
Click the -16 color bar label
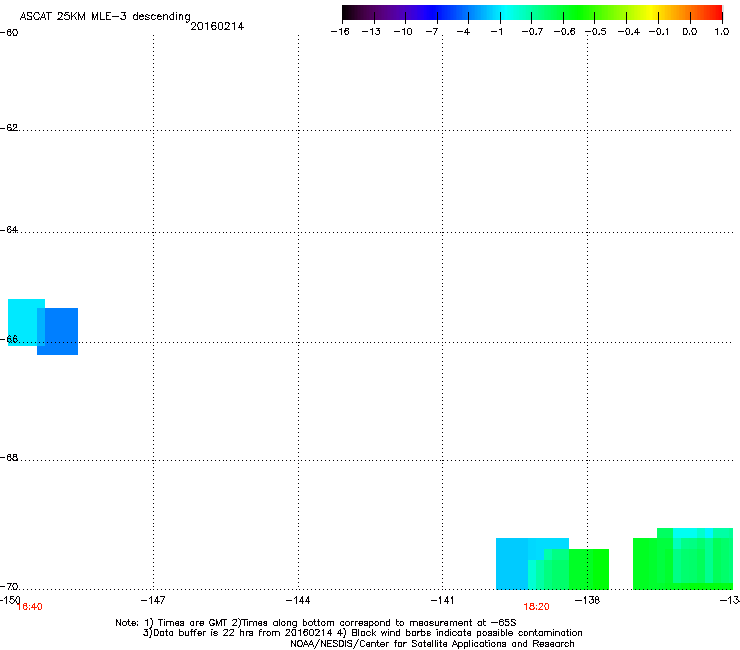pyautogui.click(x=340, y=32)
